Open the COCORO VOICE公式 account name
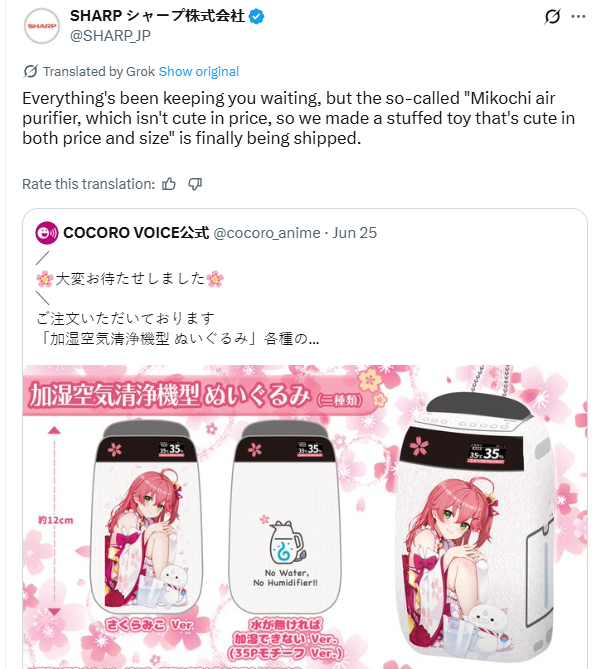 click(136, 233)
